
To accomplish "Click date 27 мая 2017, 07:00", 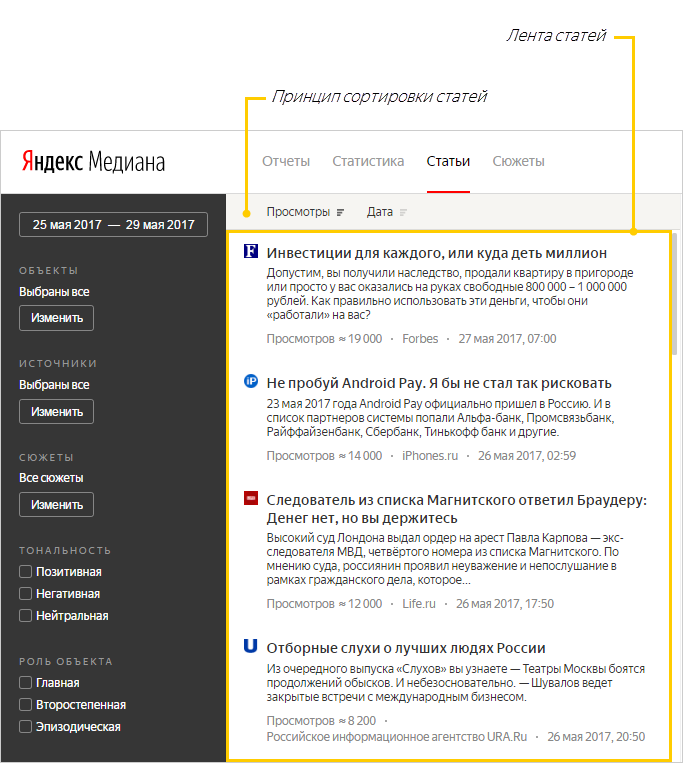I will click(x=507, y=339).
